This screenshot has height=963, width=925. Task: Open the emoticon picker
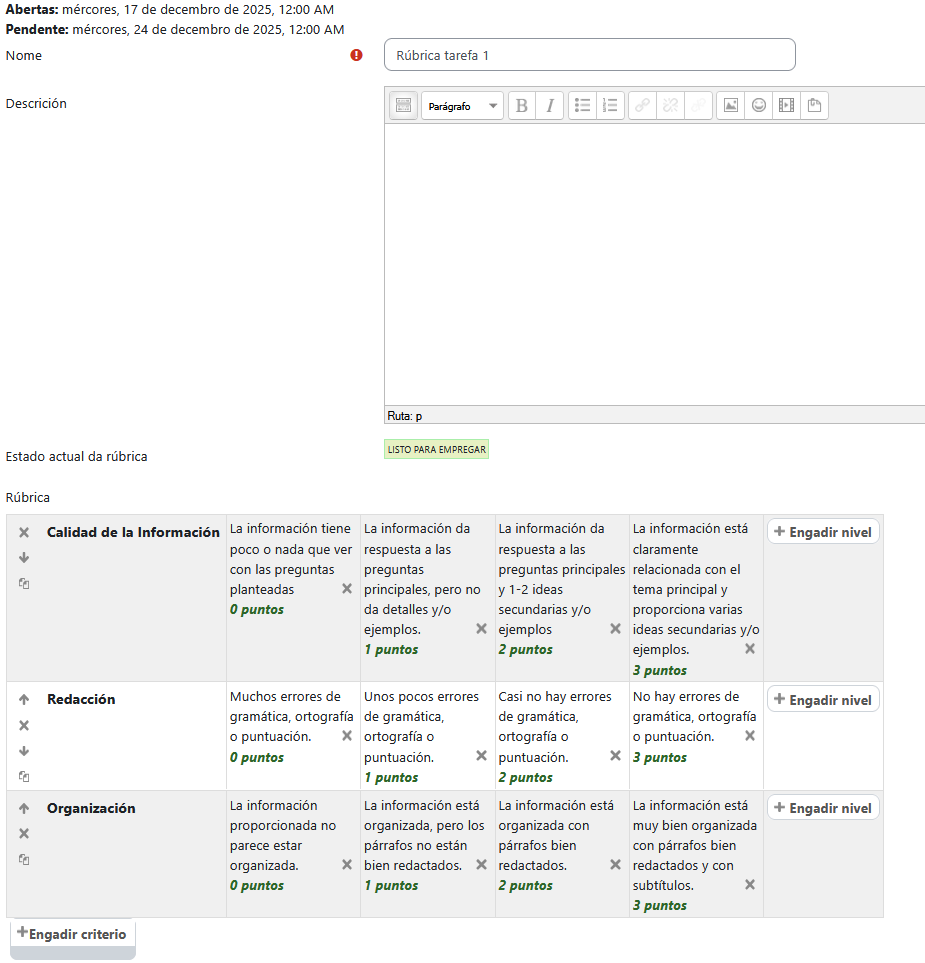point(759,106)
